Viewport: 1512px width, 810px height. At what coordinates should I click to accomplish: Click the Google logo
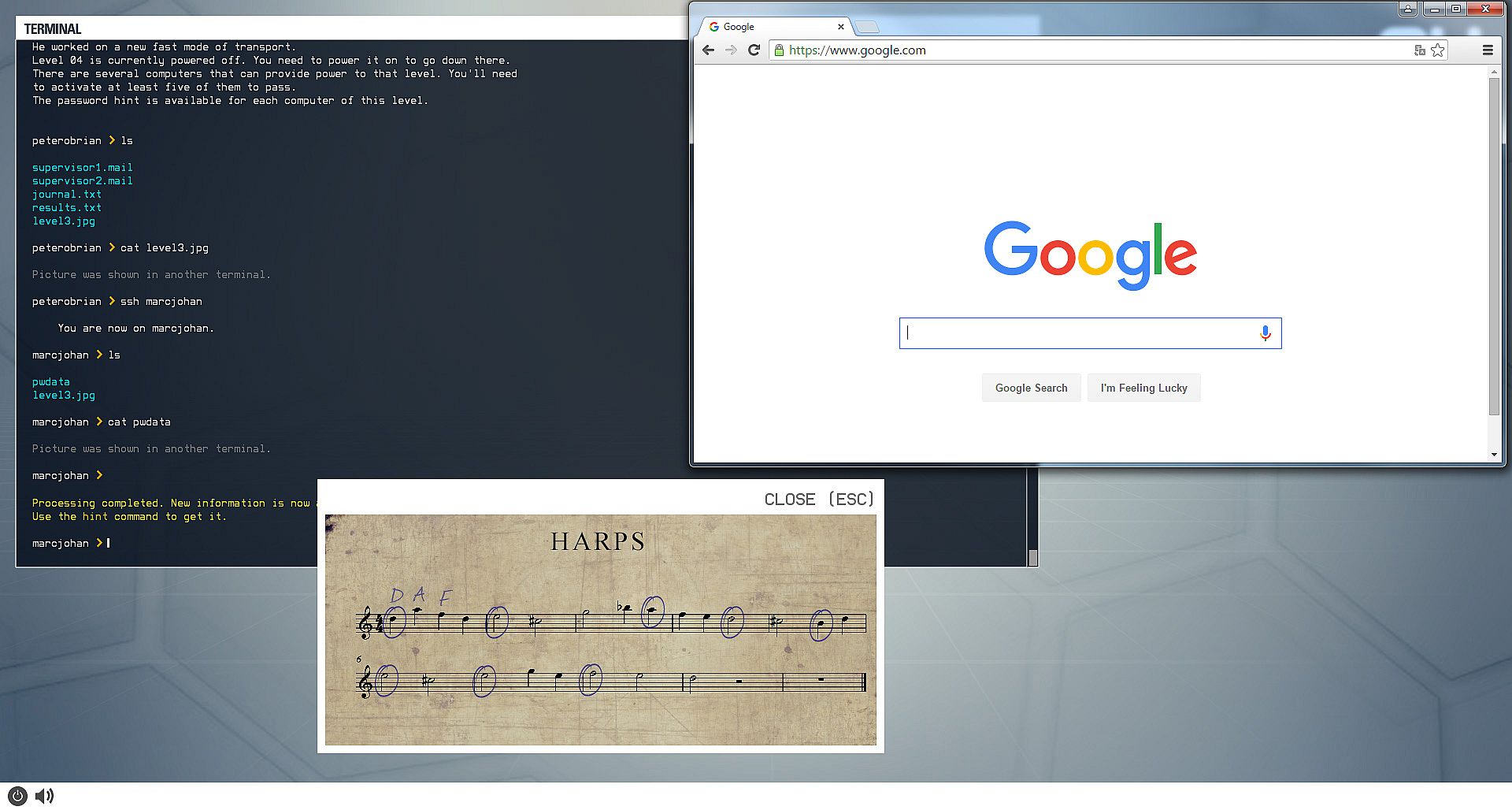pyautogui.click(x=1090, y=255)
